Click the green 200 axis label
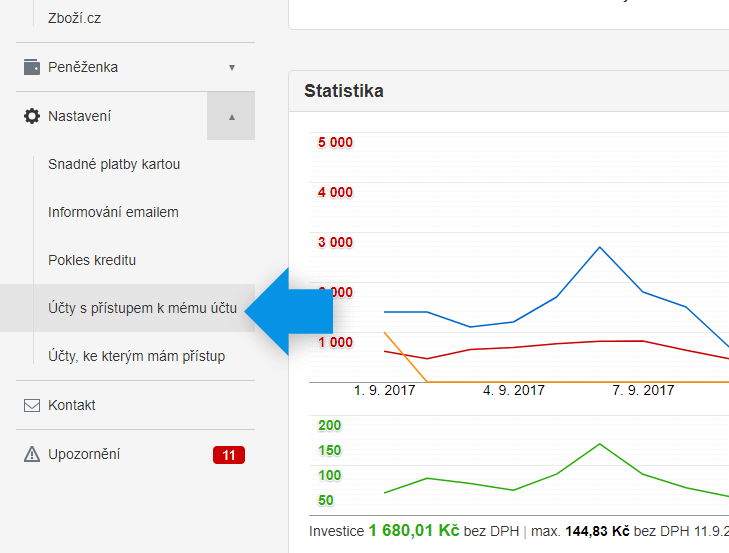The width and height of the screenshot is (729, 553). point(330,425)
